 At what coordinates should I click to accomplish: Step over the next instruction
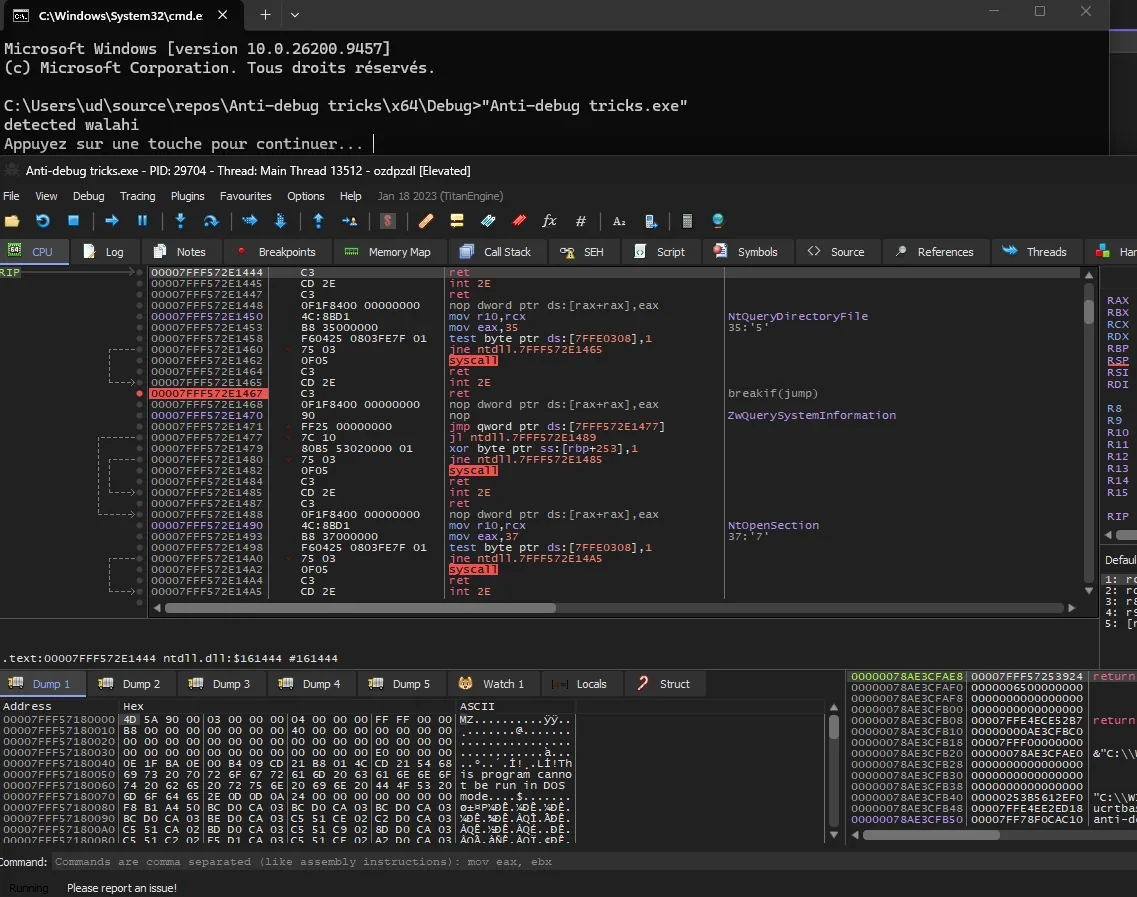(x=211, y=221)
